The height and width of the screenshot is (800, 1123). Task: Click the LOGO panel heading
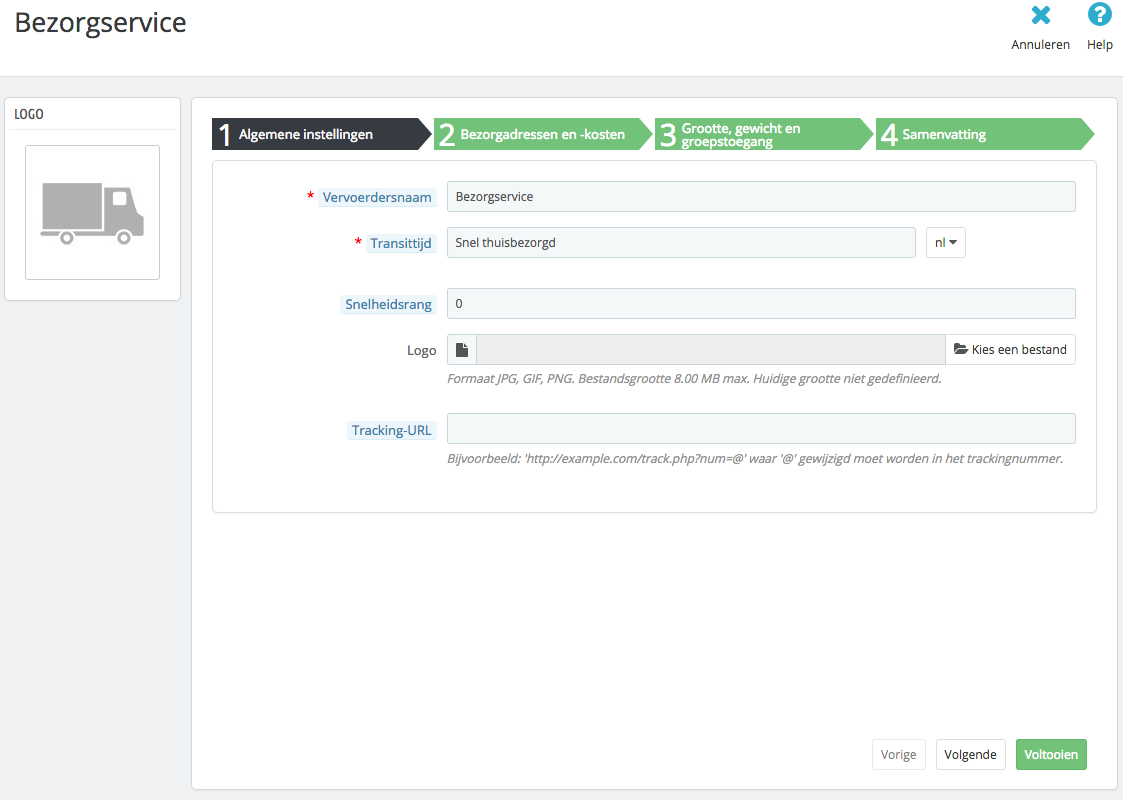click(29, 114)
